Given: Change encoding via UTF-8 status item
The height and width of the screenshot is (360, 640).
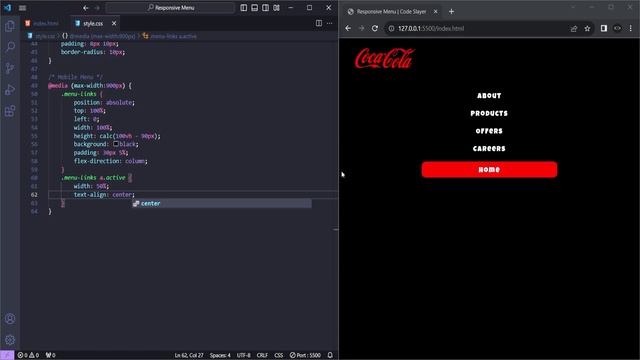Looking at the screenshot, I should tap(244, 355).
